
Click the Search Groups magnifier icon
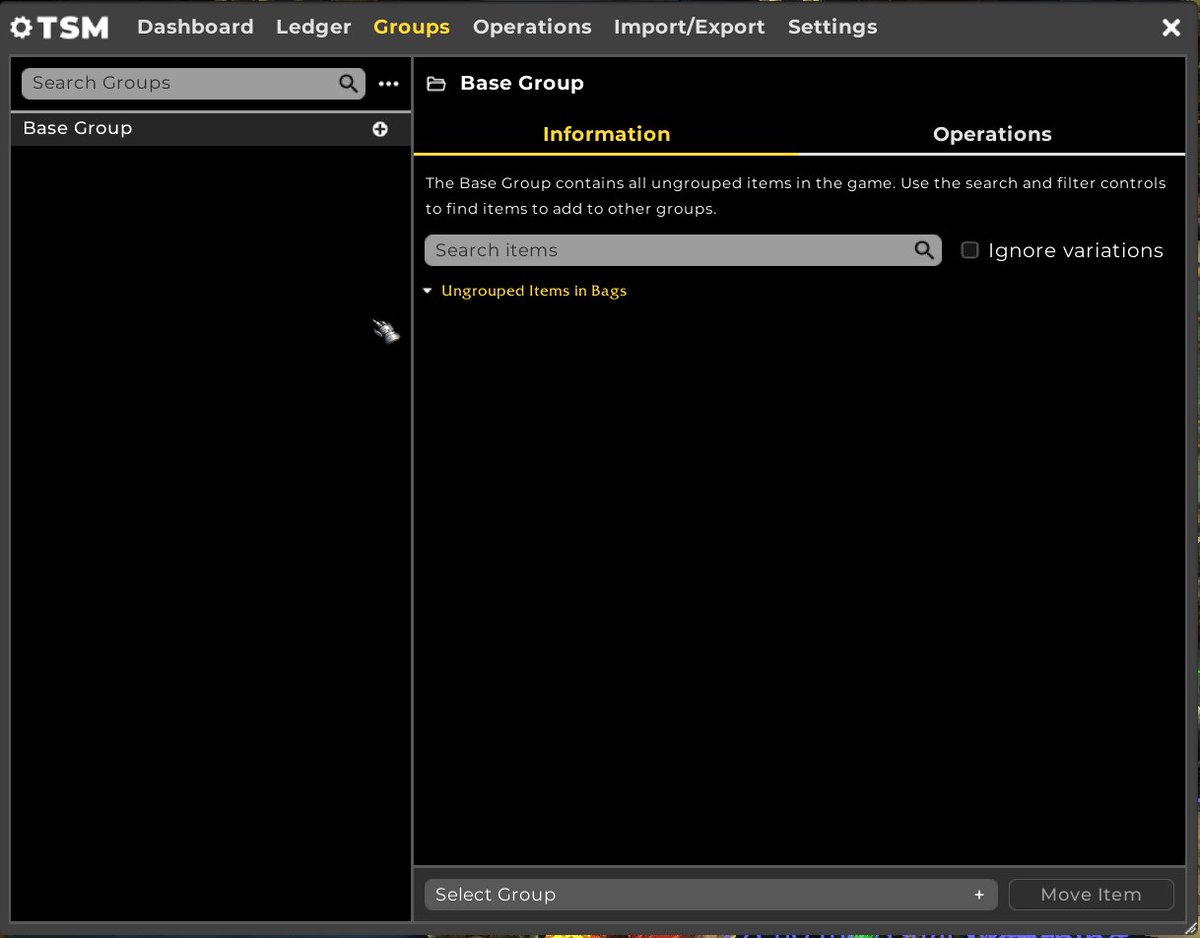pos(348,83)
